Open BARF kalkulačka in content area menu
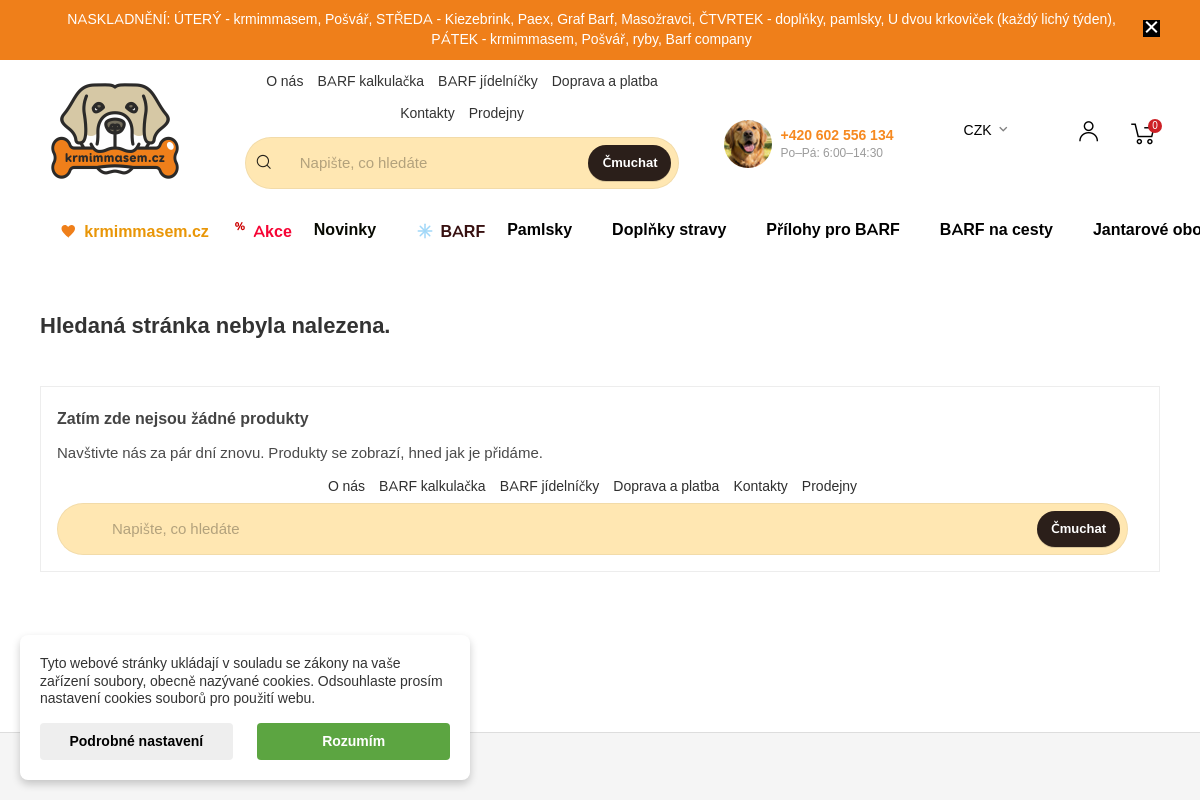The height and width of the screenshot is (800, 1200). pos(432,486)
